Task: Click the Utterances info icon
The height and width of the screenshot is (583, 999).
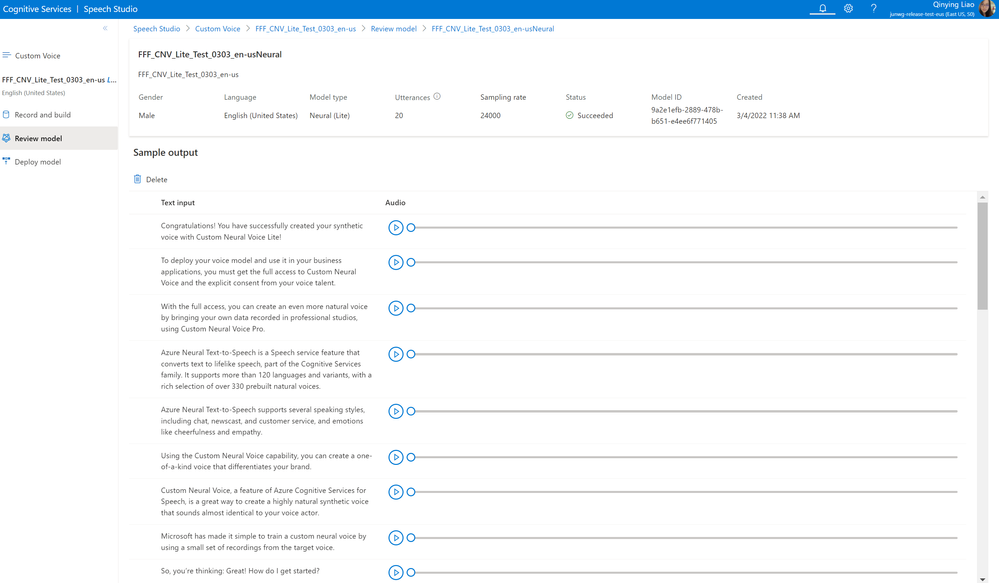Action: pos(437,97)
